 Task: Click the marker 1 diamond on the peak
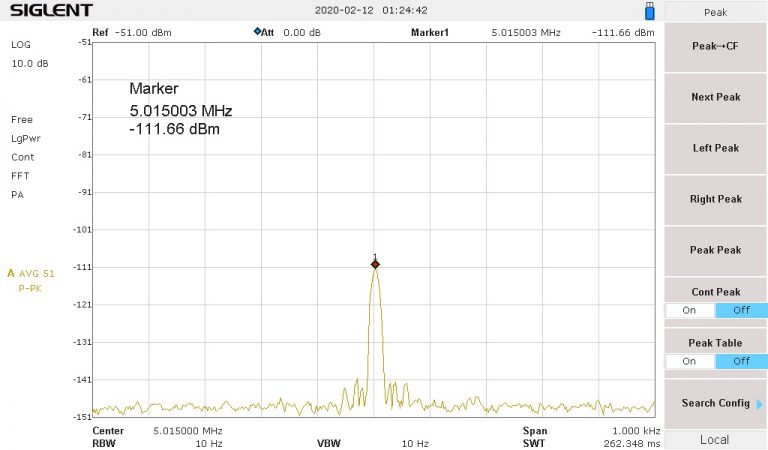click(x=375, y=264)
